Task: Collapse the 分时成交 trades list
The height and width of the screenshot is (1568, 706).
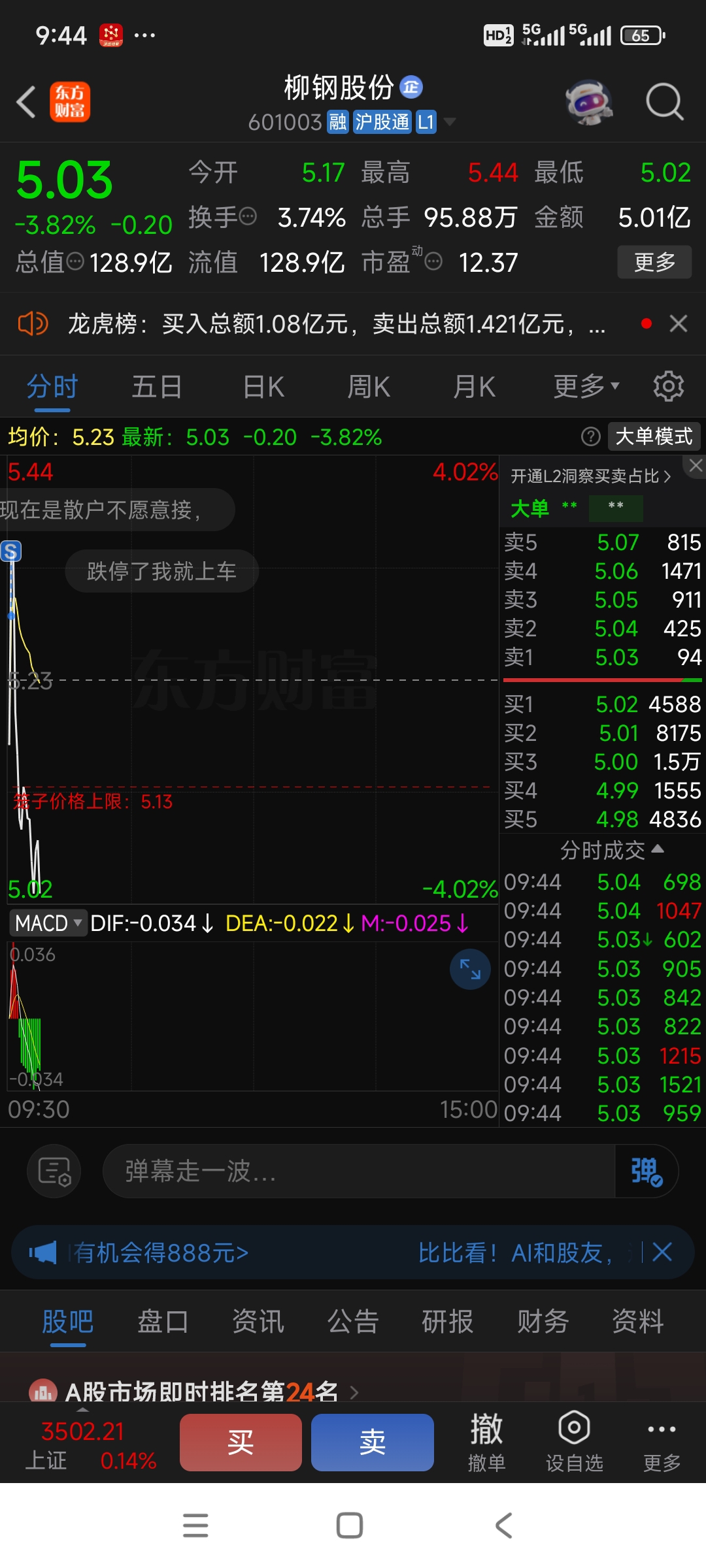Action: (612, 850)
